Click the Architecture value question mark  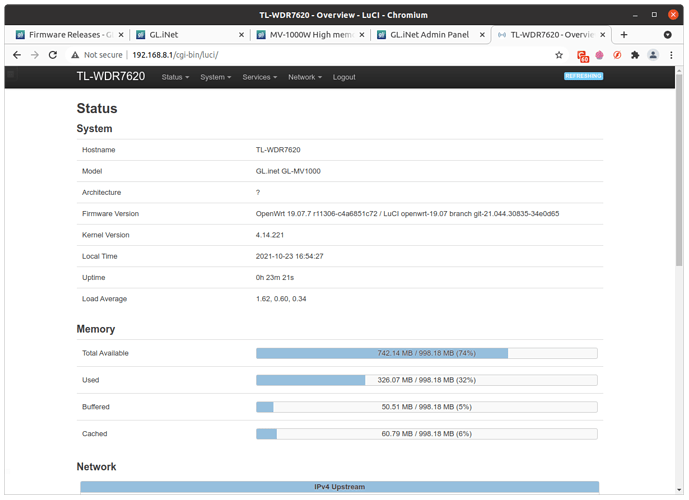pos(258,192)
